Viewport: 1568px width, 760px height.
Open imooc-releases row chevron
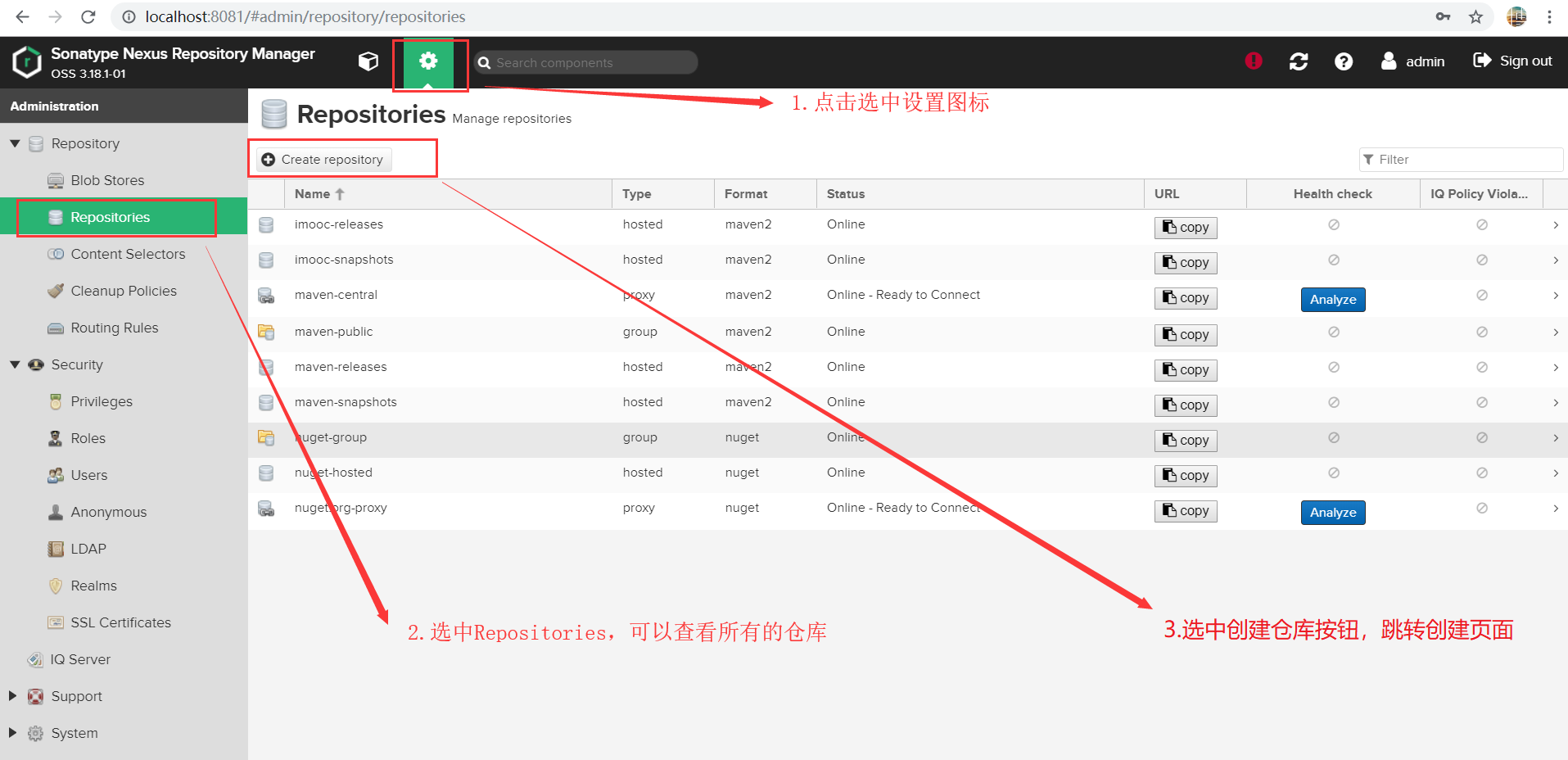(x=1556, y=224)
